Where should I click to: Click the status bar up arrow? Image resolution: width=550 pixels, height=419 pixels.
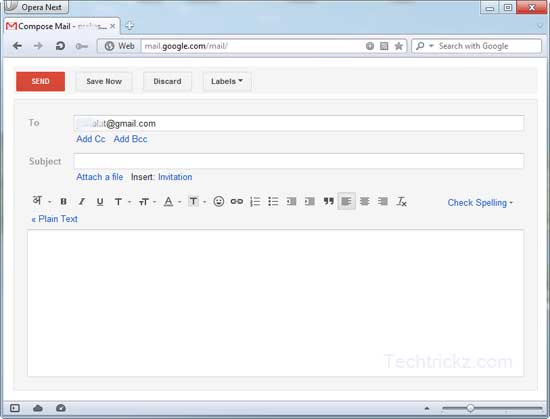427,408
